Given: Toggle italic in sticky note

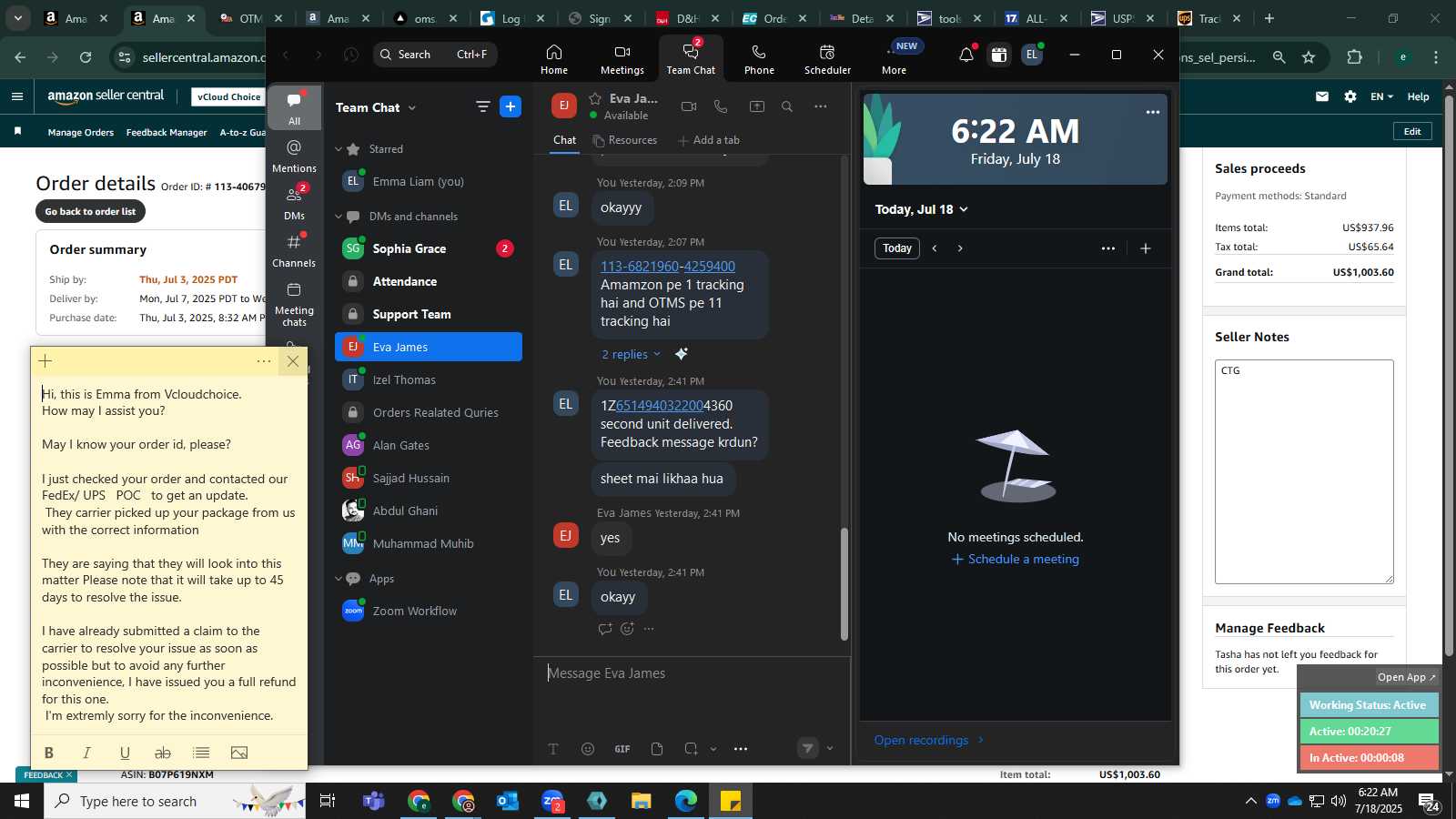Looking at the screenshot, I should pos(87,753).
